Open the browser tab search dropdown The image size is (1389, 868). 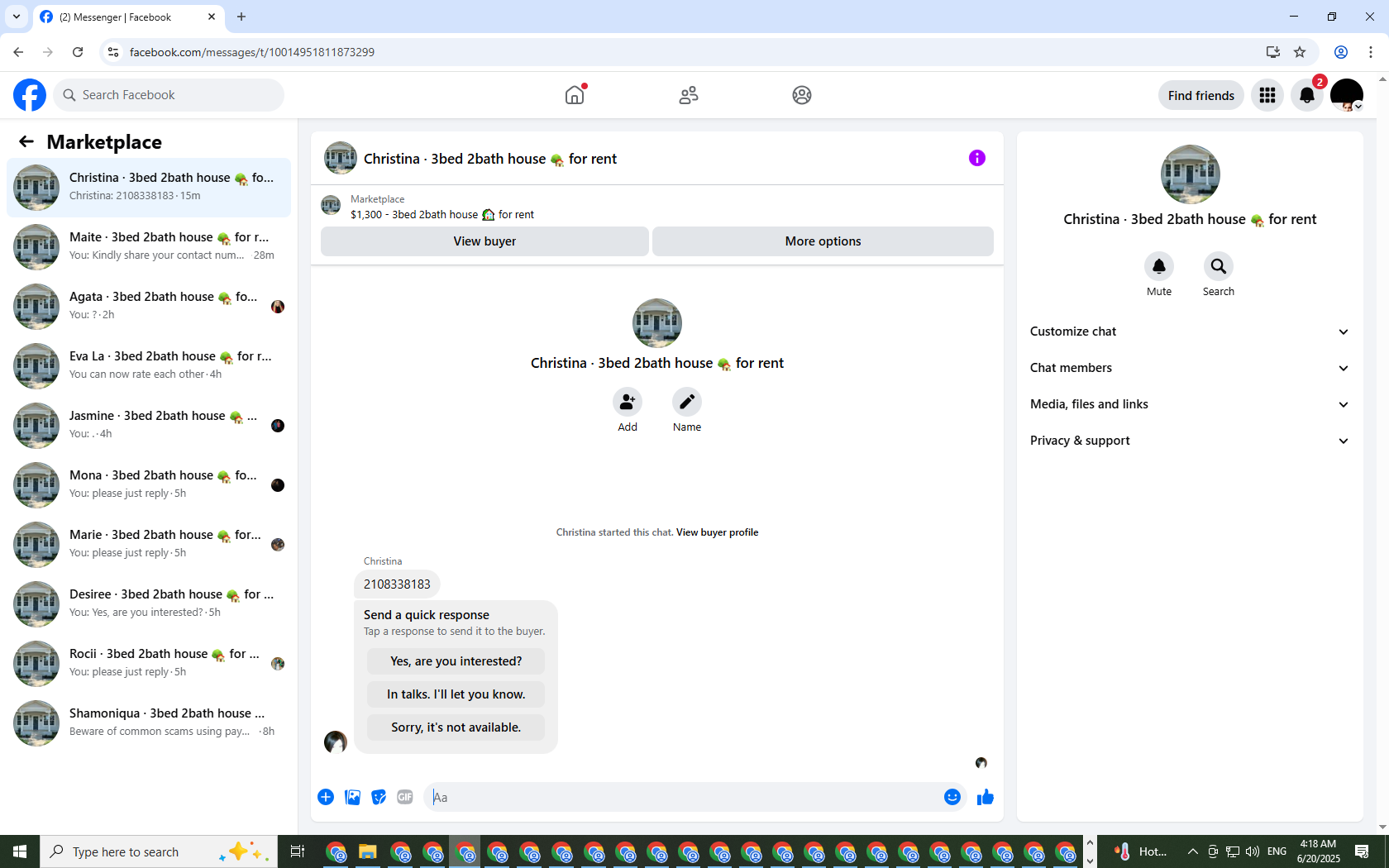(x=17, y=17)
